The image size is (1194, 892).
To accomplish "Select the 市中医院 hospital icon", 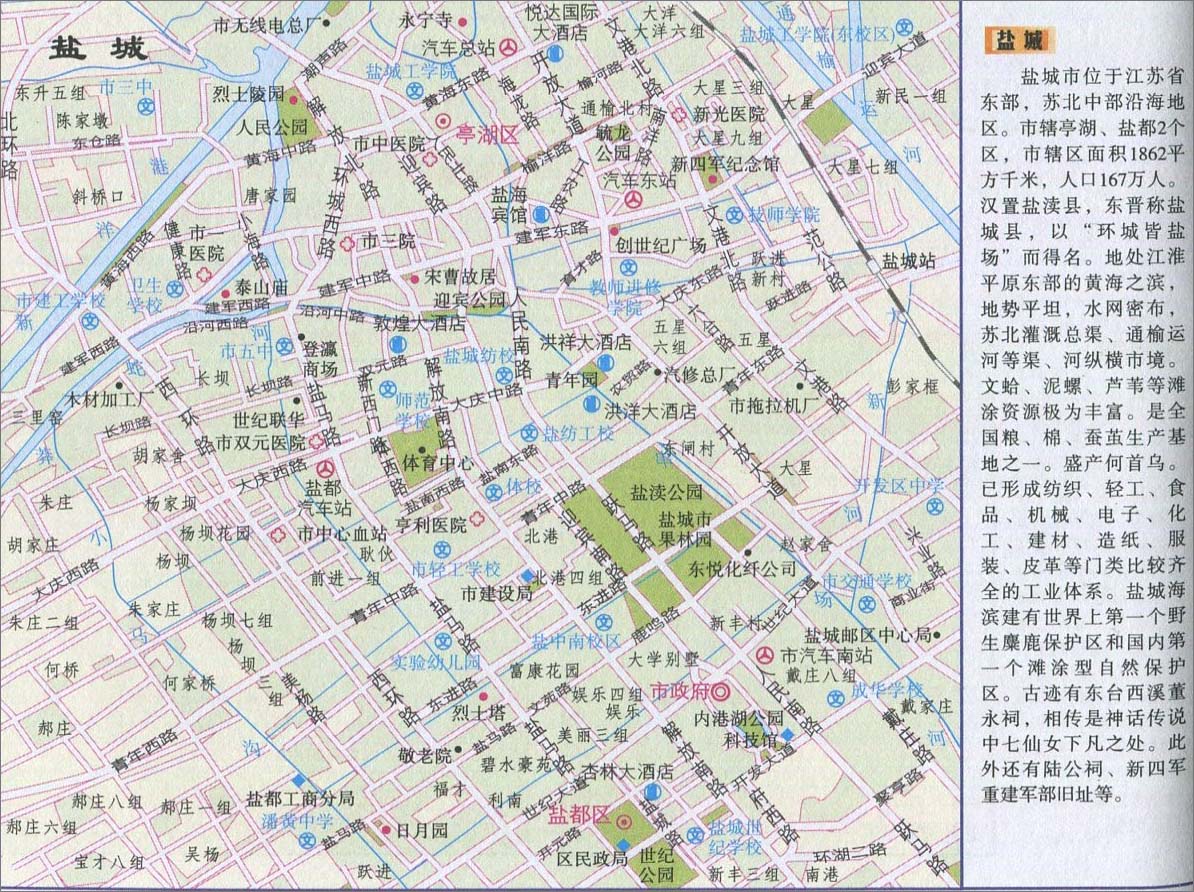I will (x=428, y=159).
